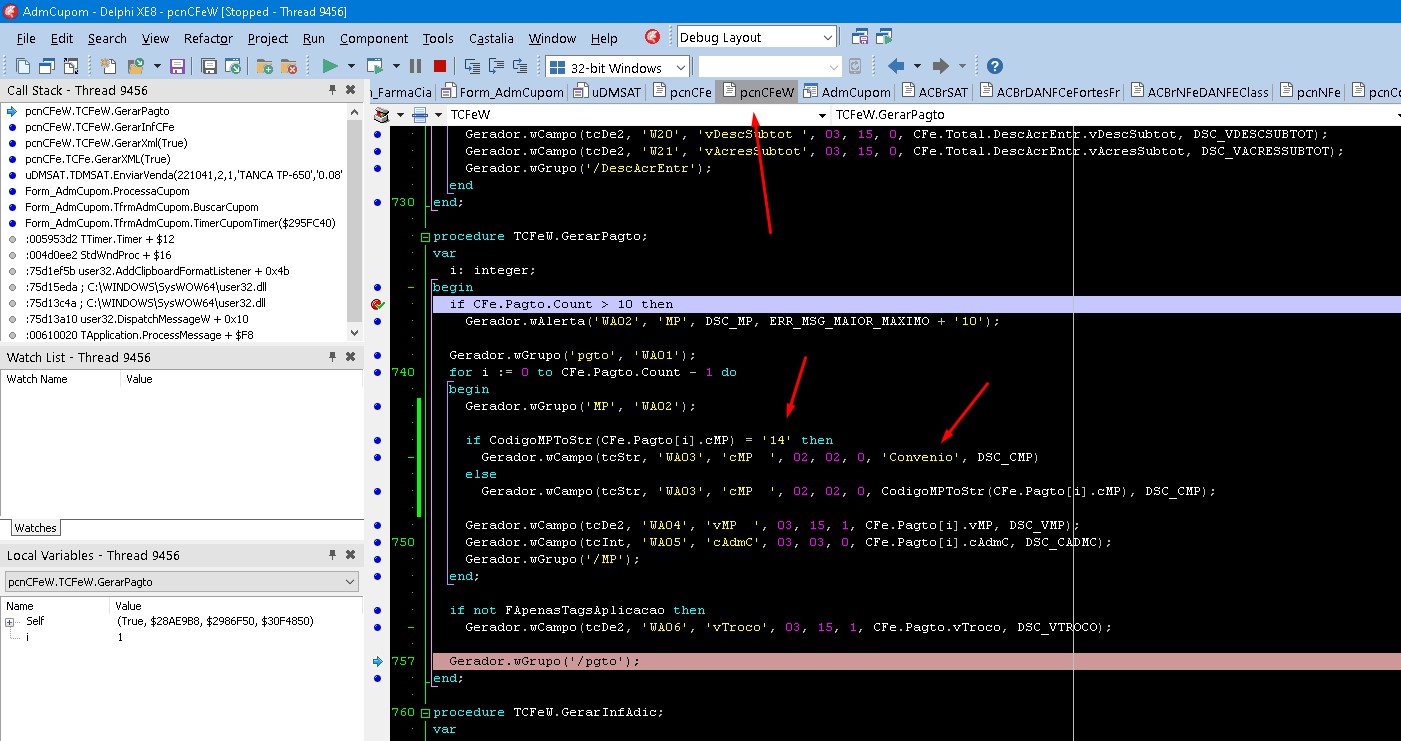This screenshot has height=741, width=1401.
Task: Click the Save file floppy icon
Action: [x=177, y=66]
